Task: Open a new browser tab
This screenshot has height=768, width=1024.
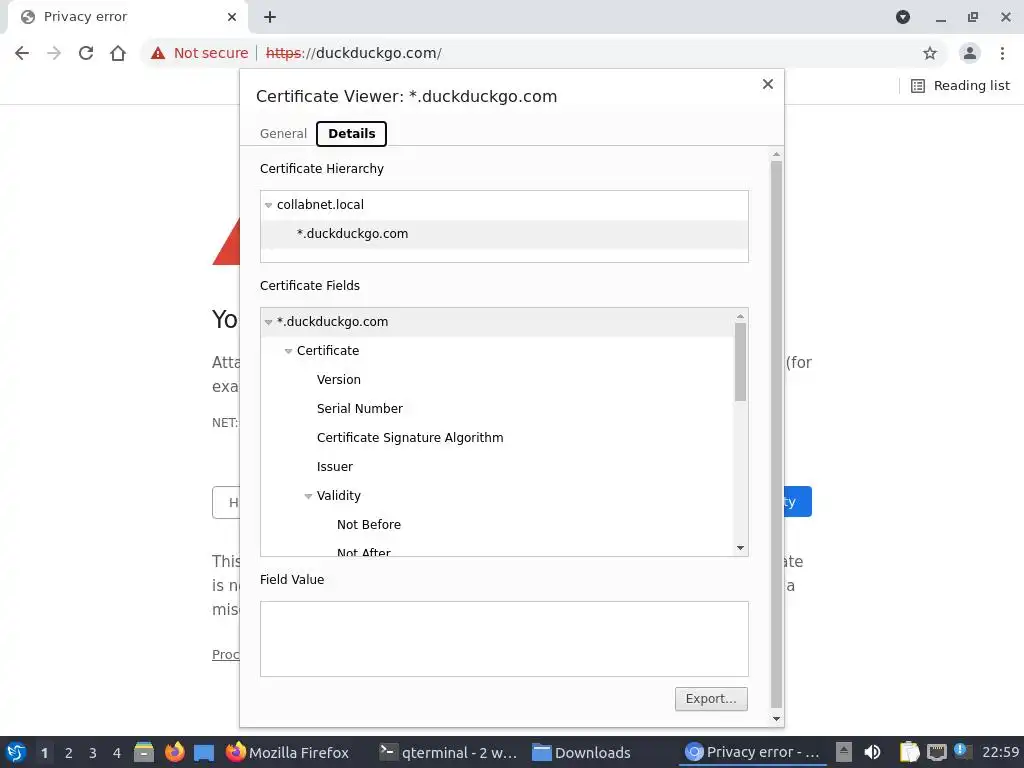Action: [270, 17]
